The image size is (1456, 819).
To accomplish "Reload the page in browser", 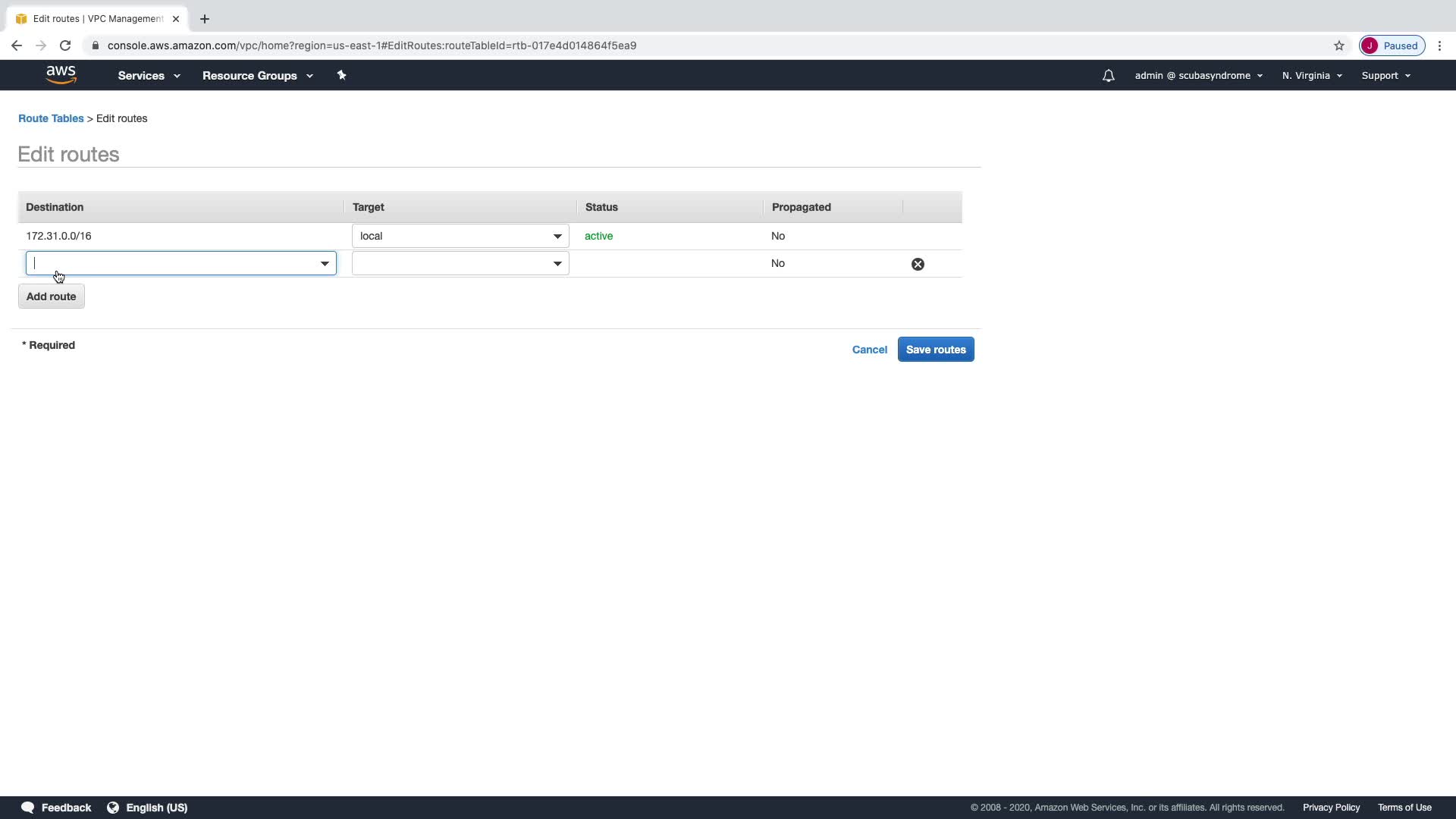I will pos(65,45).
